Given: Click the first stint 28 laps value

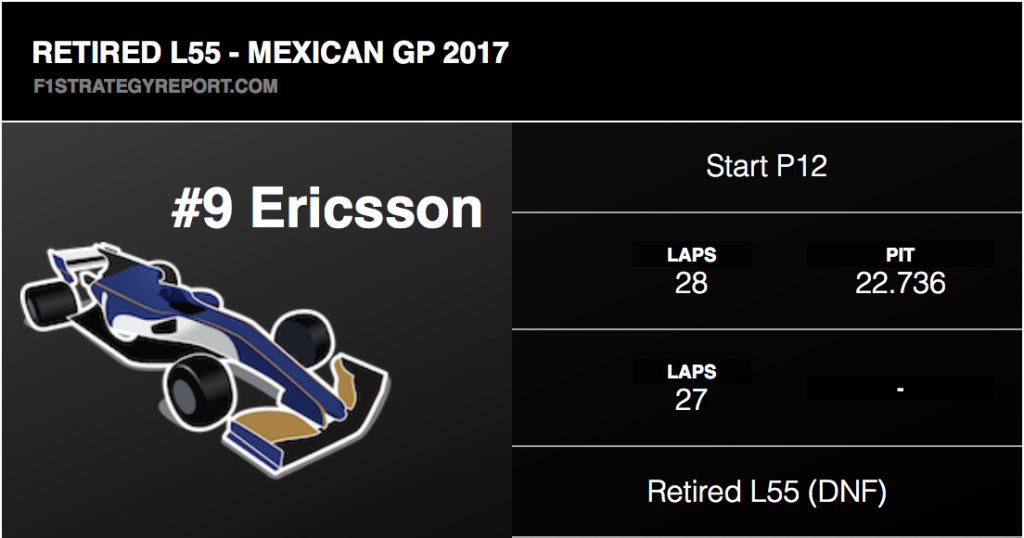Looking at the screenshot, I should point(691,283).
